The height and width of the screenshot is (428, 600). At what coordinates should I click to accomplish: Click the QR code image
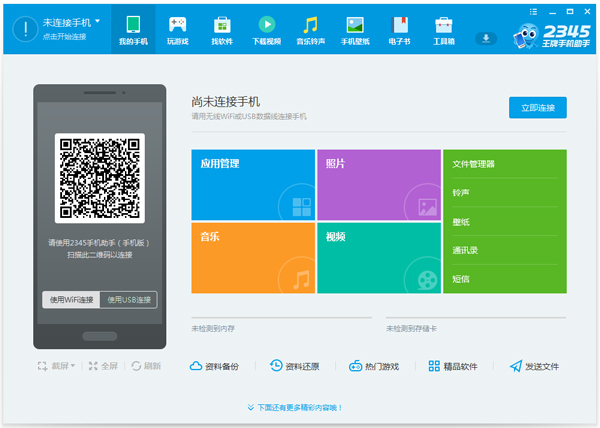click(99, 178)
